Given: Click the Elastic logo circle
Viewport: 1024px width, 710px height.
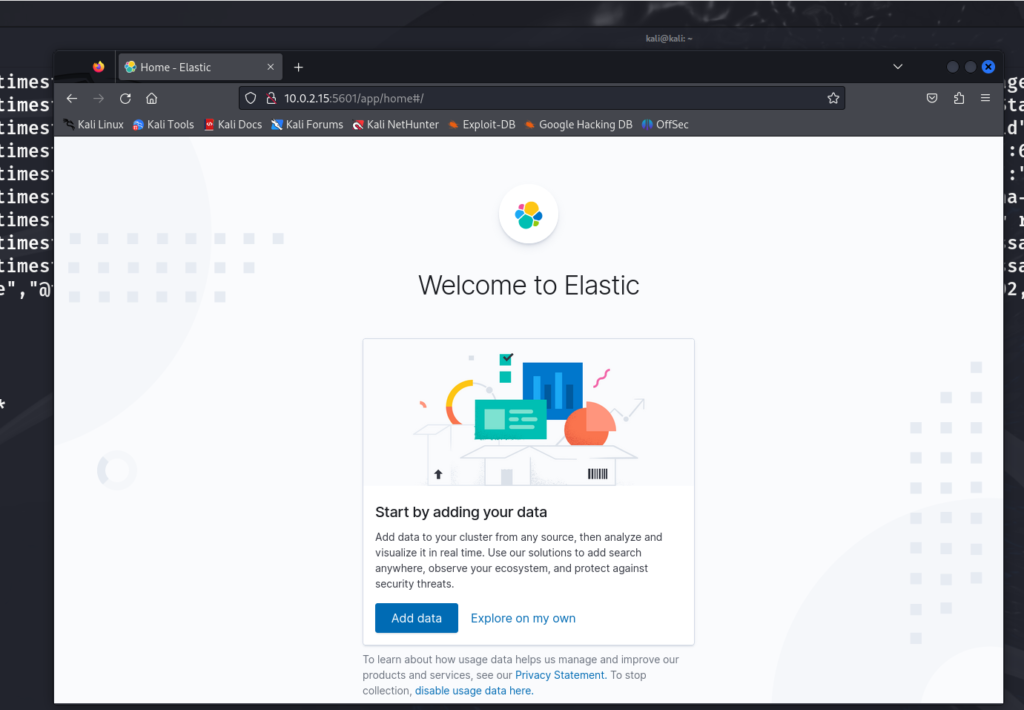Looking at the screenshot, I should click(x=528, y=214).
